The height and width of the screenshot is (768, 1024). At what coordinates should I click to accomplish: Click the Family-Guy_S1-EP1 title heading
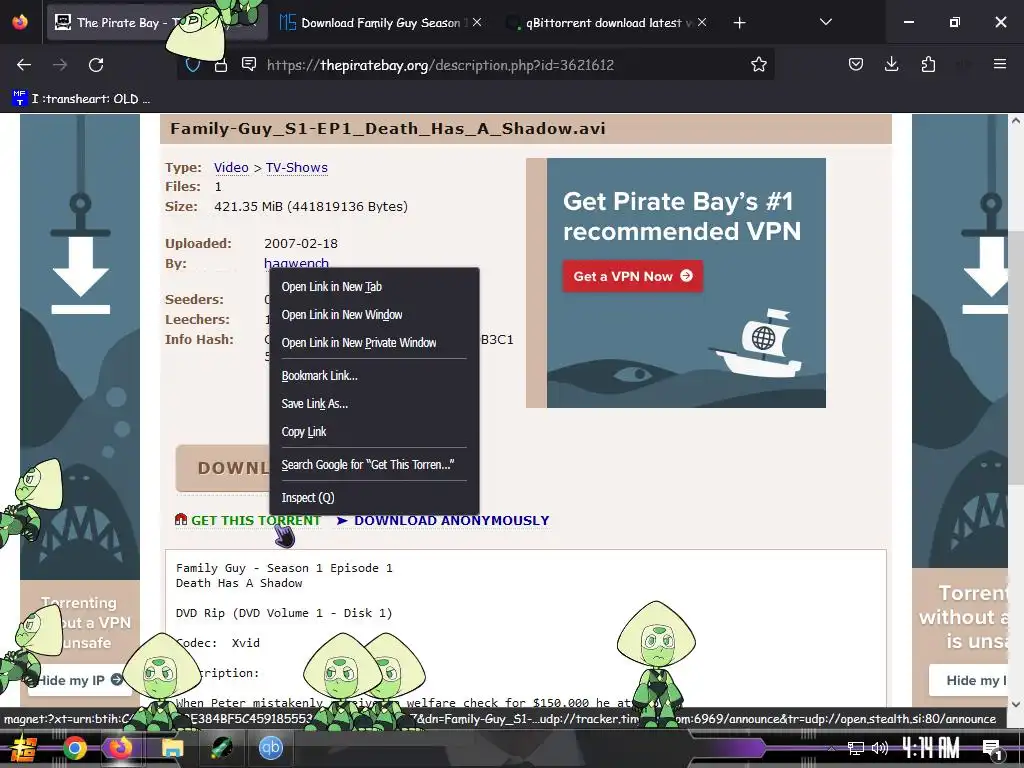click(x=388, y=129)
